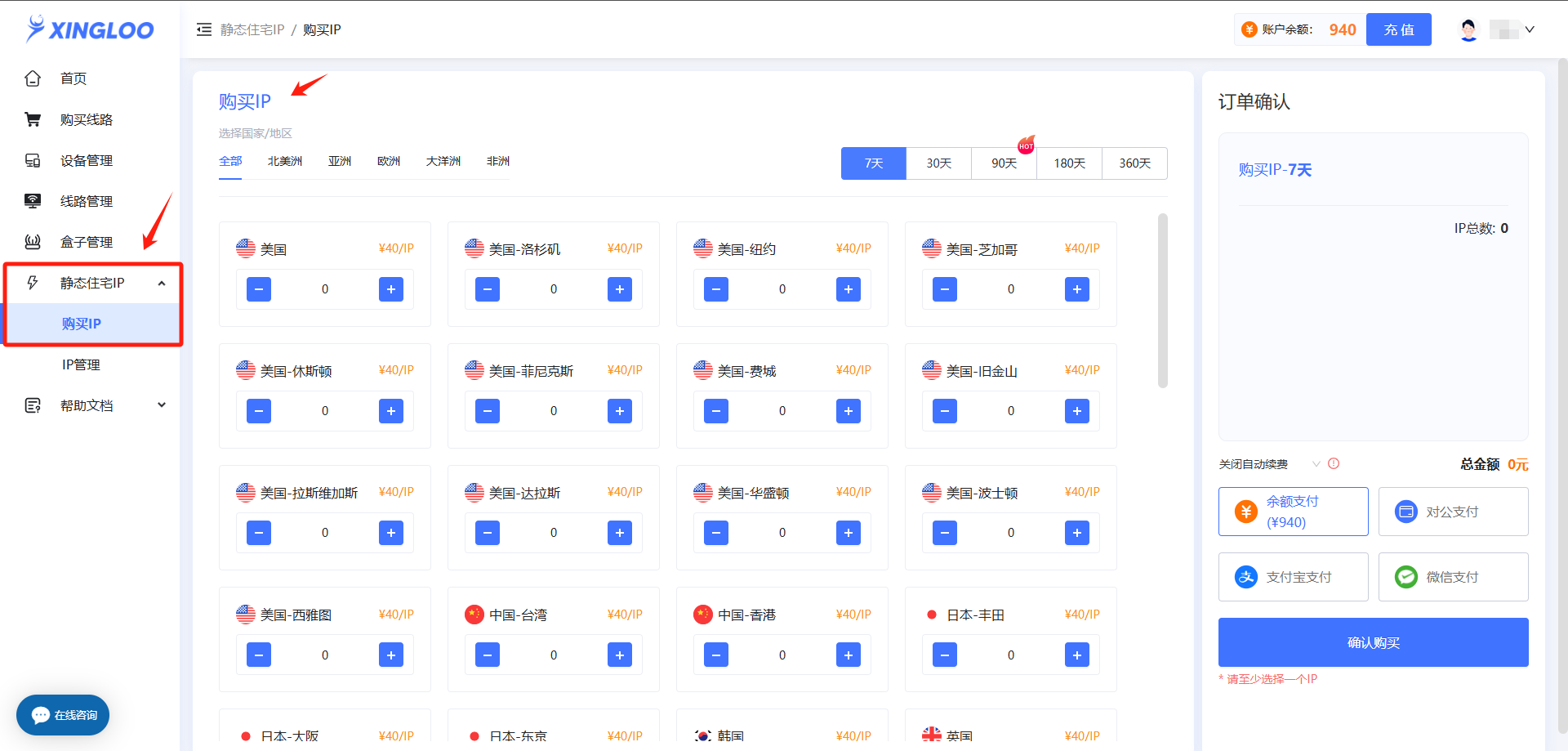The width and height of the screenshot is (1568, 751).
Task: Select the 90天 duration tab
Action: coord(1004,163)
